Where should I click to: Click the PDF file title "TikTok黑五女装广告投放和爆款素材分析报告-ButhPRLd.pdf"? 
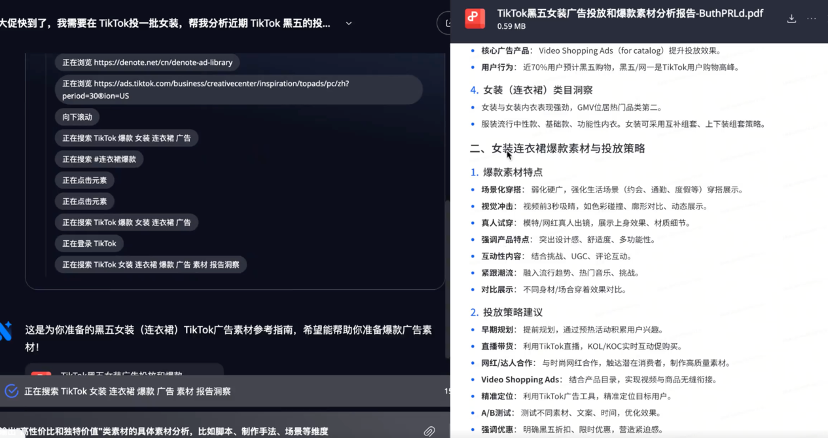pos(630,13)
